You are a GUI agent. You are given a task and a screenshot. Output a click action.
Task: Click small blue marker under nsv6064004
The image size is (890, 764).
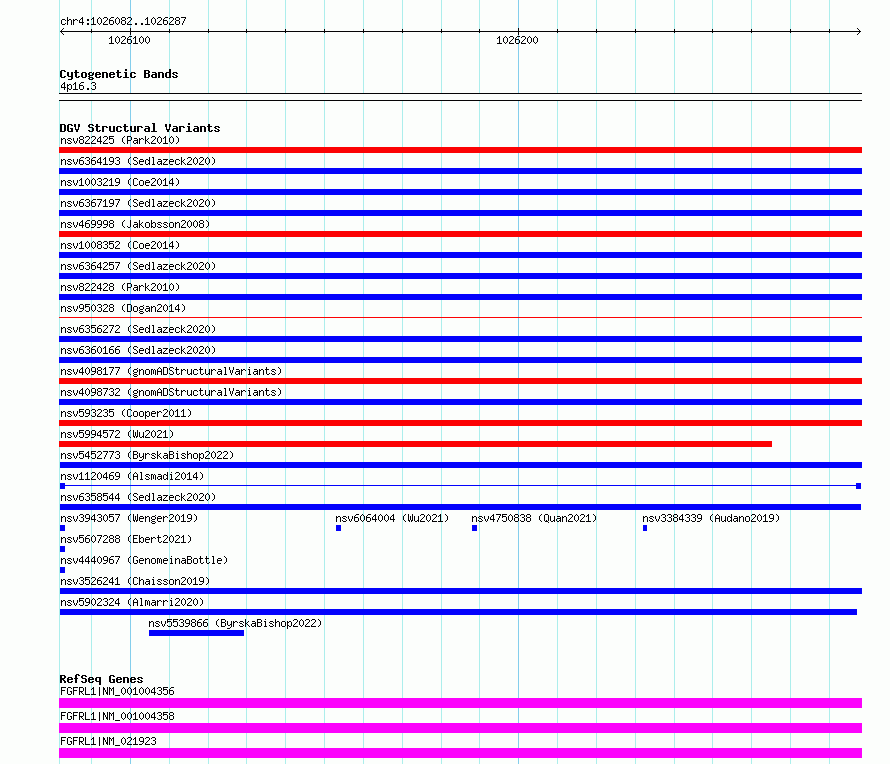pyautogui.click(x=338, y=528)
